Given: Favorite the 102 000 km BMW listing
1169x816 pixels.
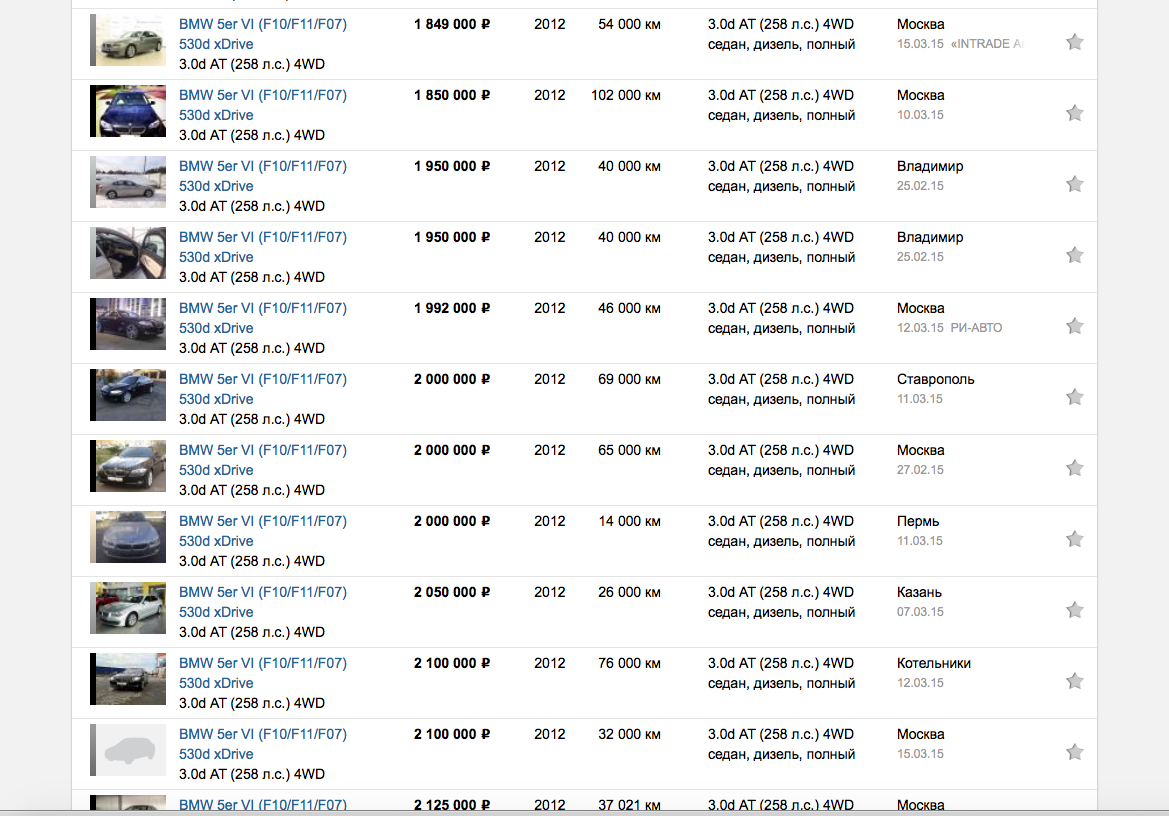Looking at the screenshot, I should [1074, 113].
